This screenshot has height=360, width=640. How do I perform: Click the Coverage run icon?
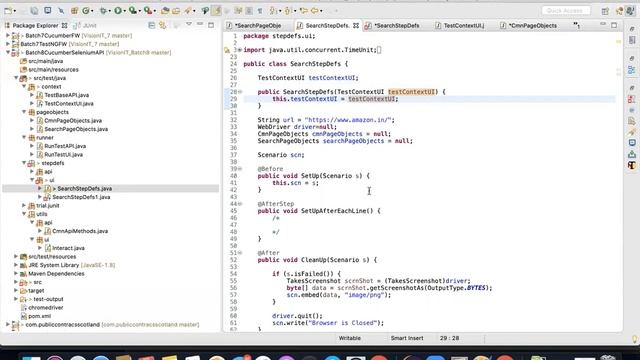tap(132, 11)
